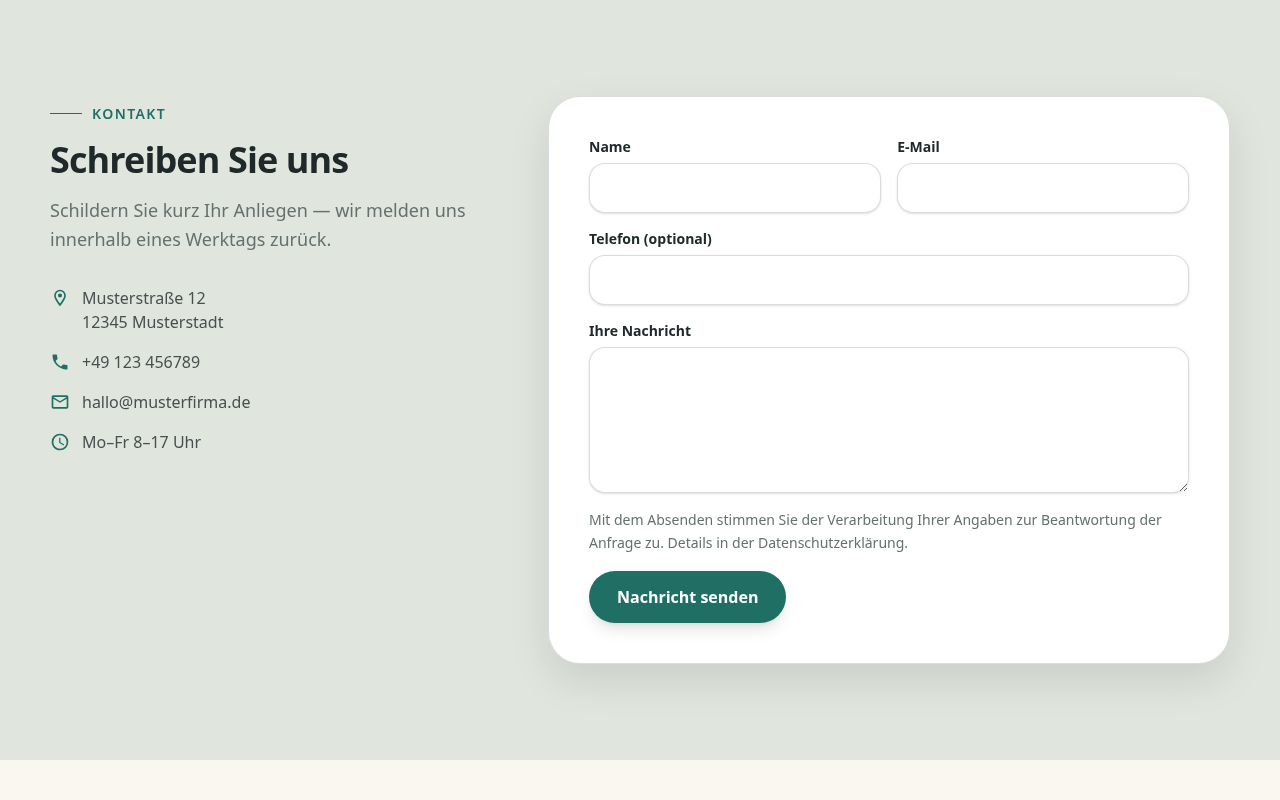
Task: Click into the Telefon (optional) field
Action: (889, 280)
